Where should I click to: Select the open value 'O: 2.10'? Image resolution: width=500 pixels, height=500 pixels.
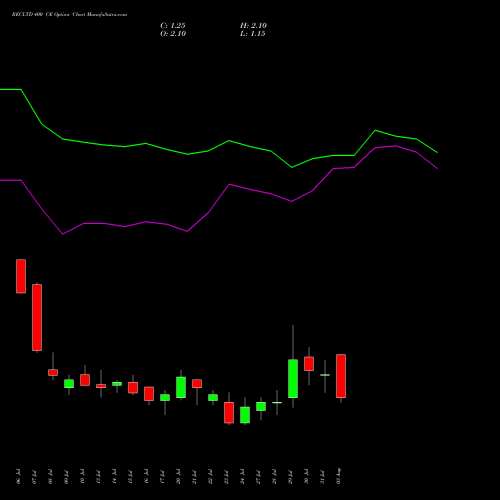pyautogui.click(x=173, y=34)
